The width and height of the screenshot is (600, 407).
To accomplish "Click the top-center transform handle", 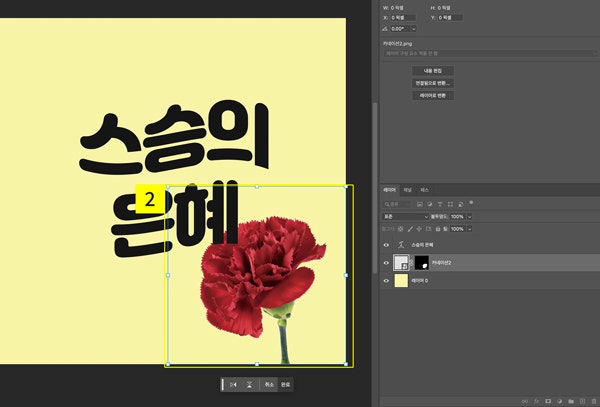I will pyautogui.click(x=257, y=187).
